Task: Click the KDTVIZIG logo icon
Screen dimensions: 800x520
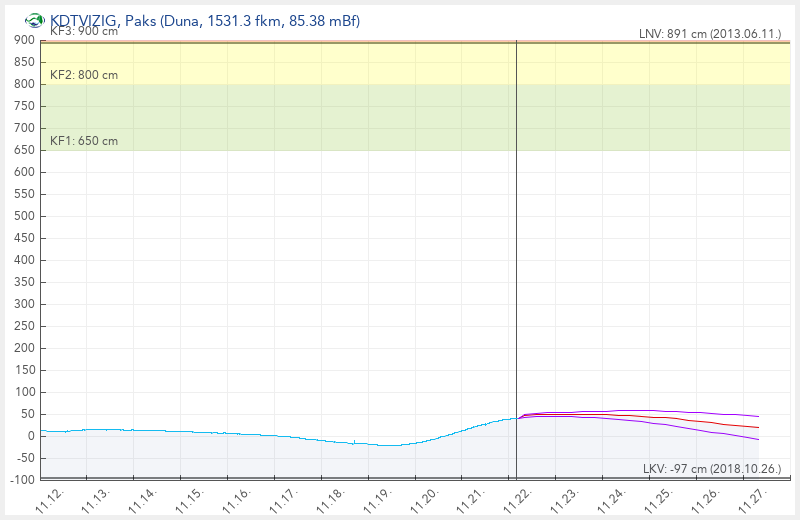Action: pos(34,21)
